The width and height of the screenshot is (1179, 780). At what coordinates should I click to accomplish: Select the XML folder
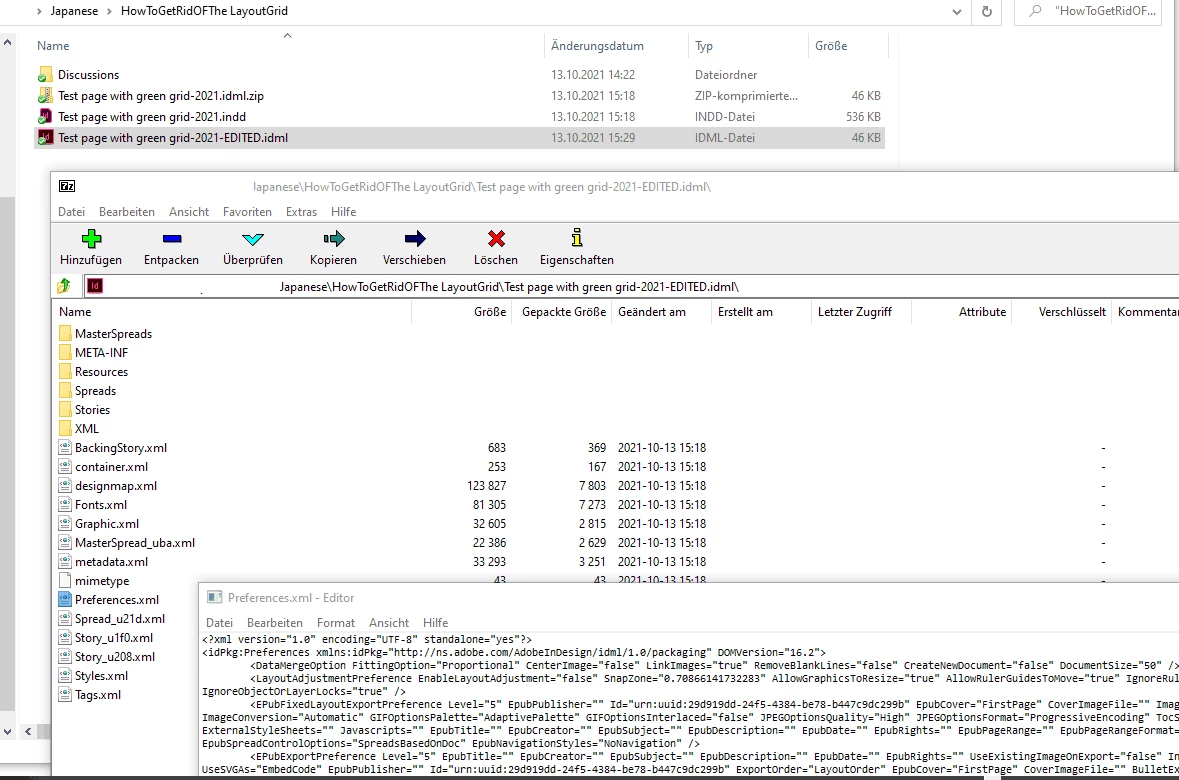tap(86, 428)
